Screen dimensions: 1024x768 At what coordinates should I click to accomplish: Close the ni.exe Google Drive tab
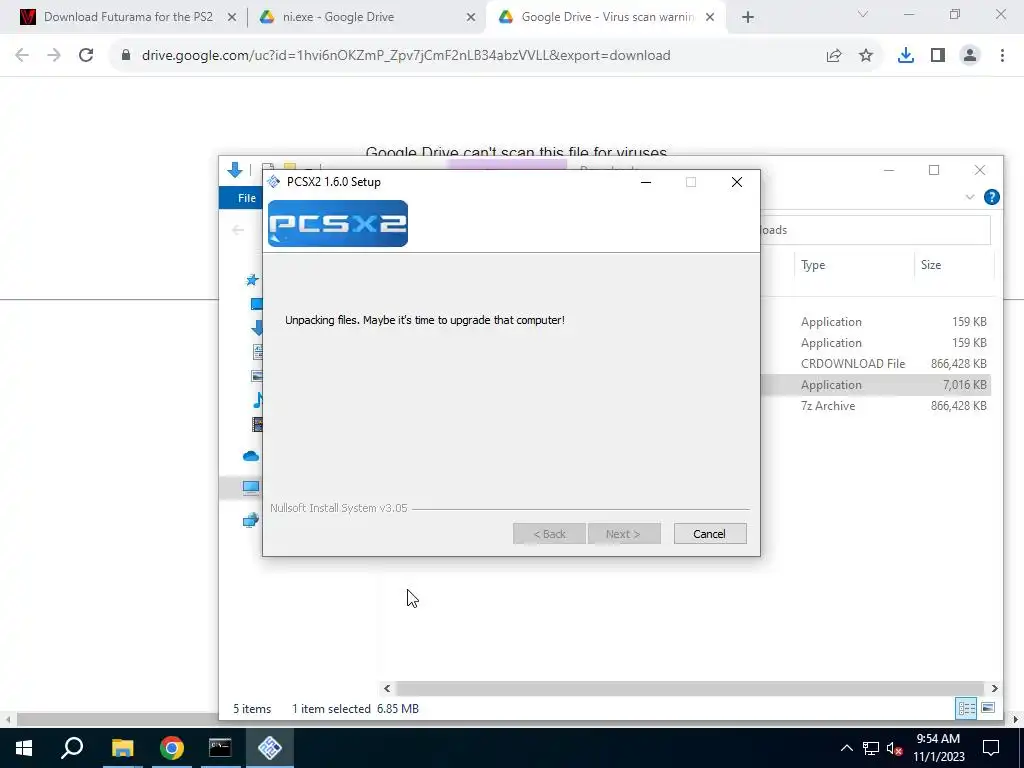pos(471,18)
